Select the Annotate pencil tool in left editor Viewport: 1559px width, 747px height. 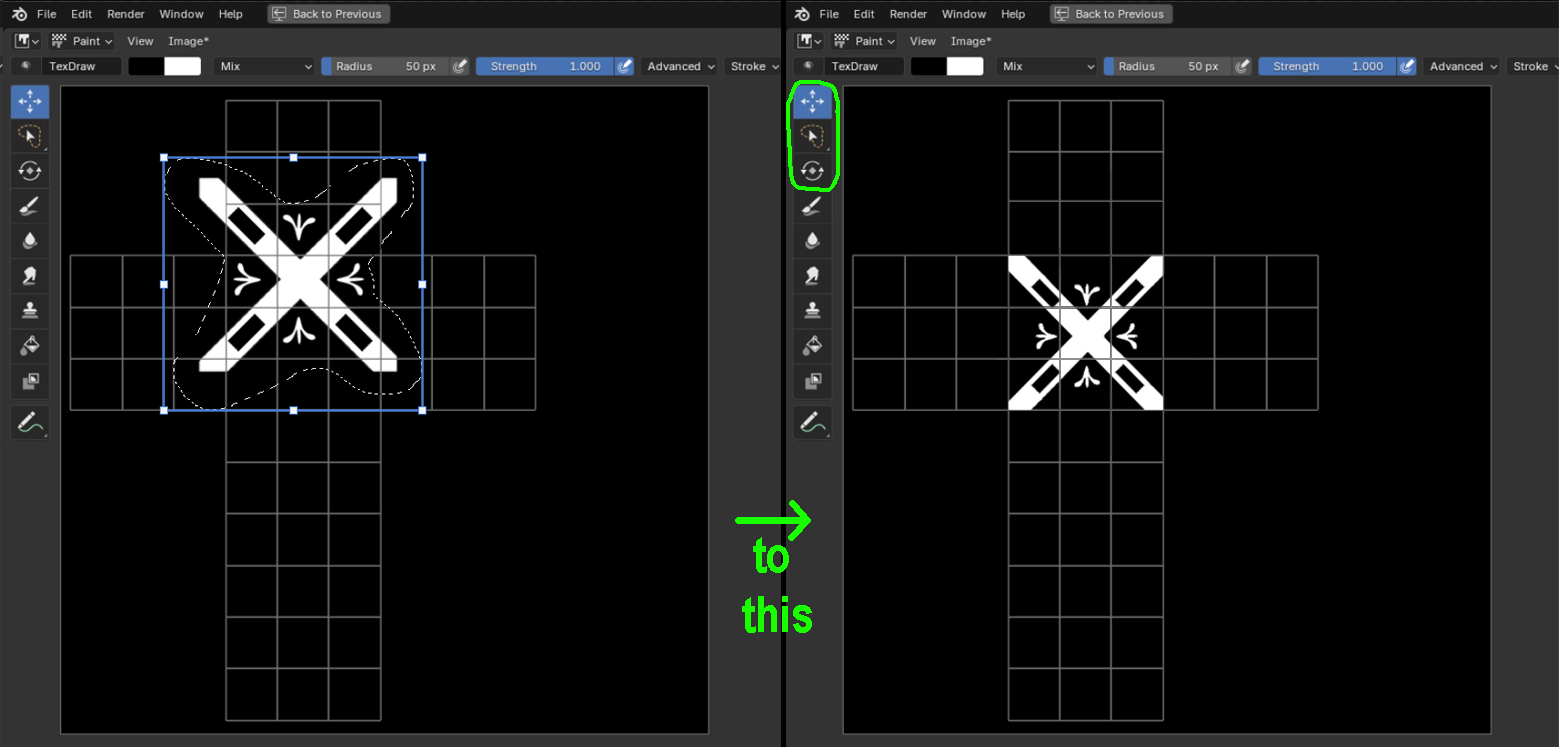pos(30,422)
